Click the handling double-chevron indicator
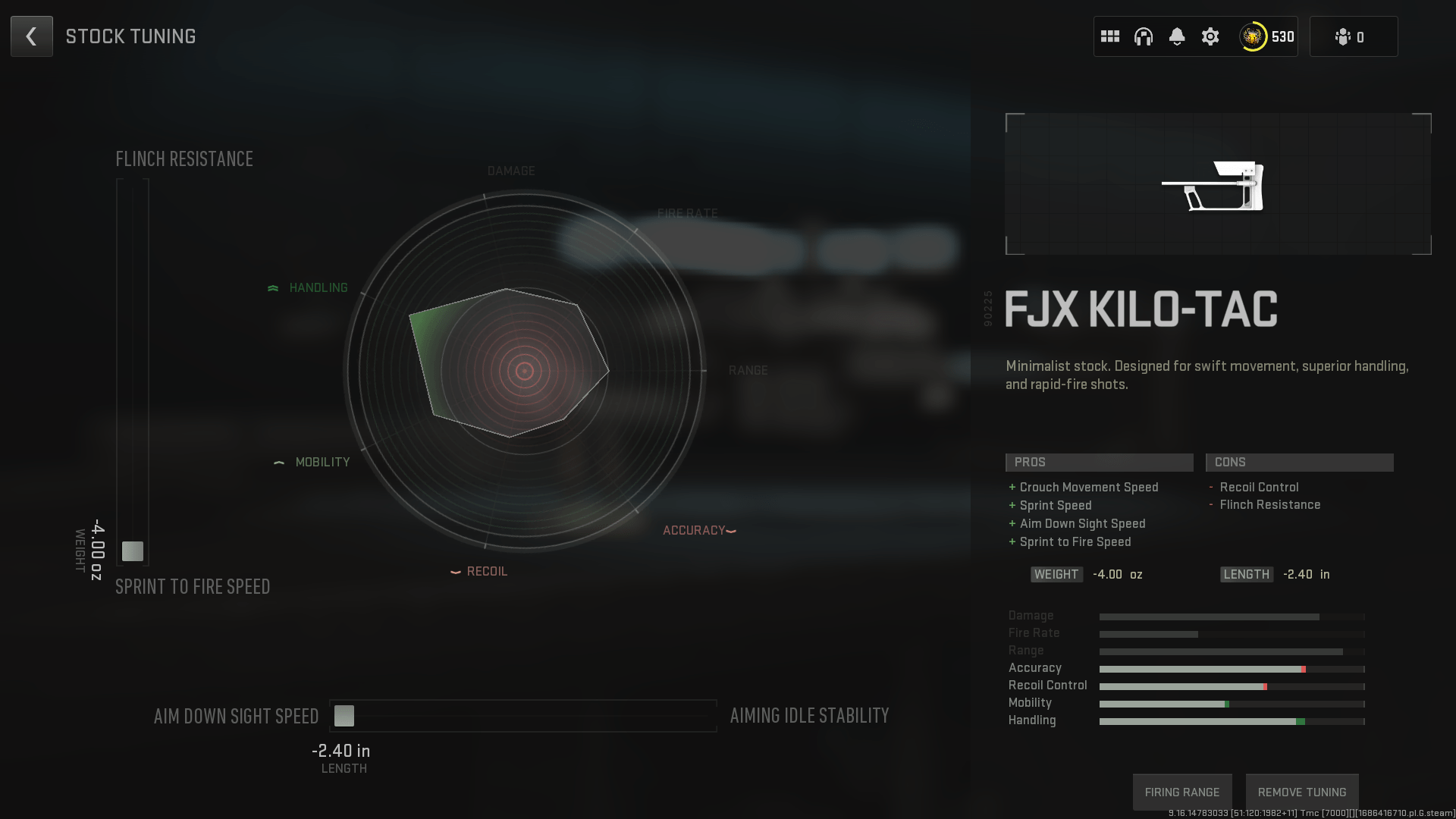Image resolution: width=1456 pixels, height=819 pixels. click(273, 288)
